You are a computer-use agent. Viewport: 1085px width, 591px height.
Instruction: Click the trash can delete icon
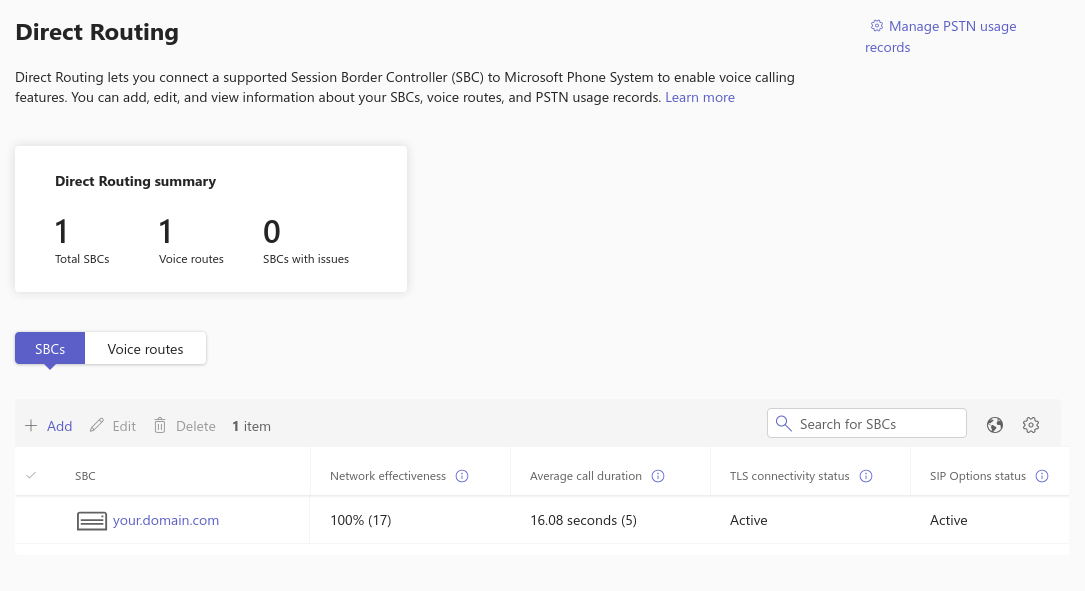(x=160, y=425)
